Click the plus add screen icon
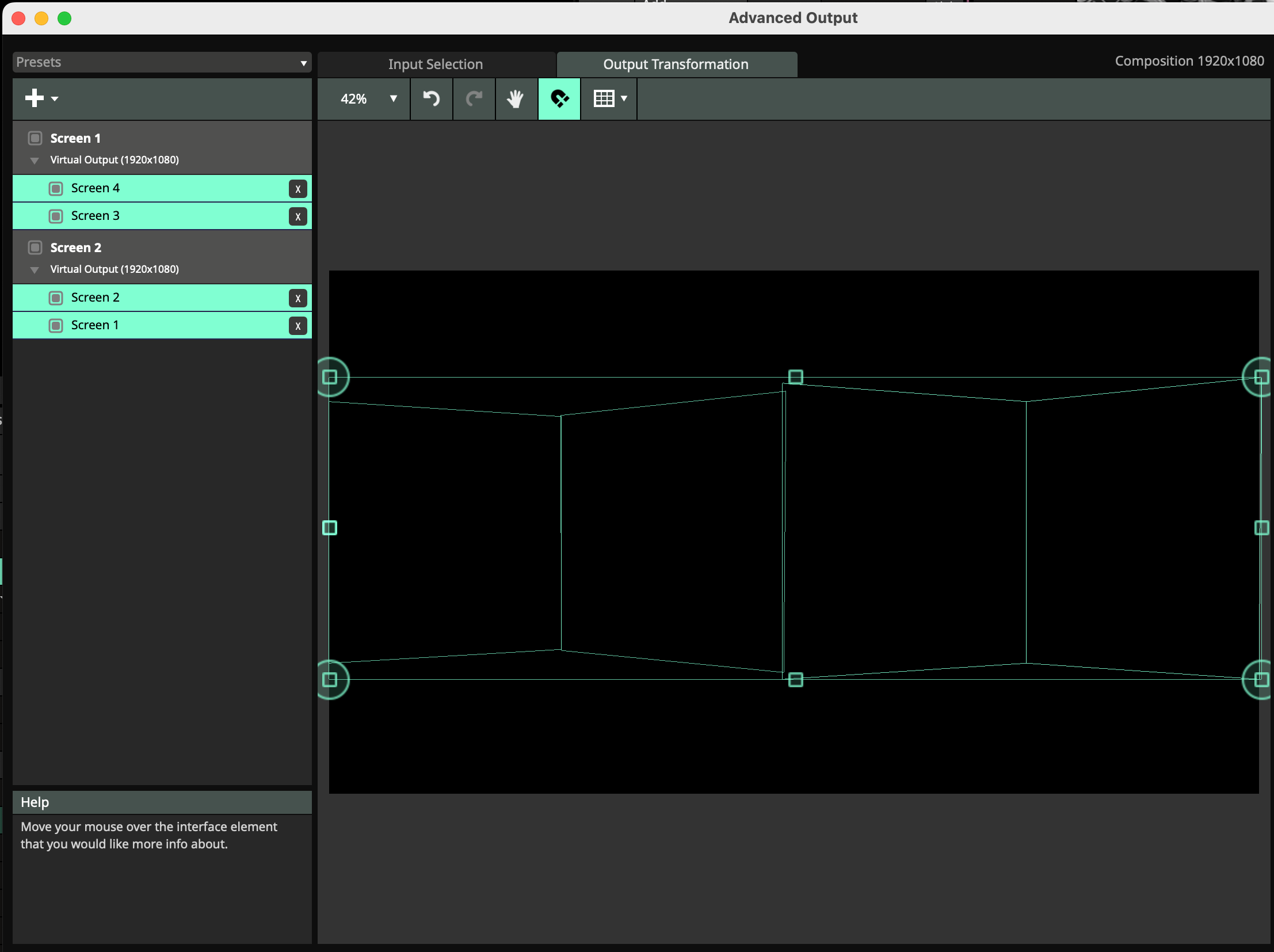Image resolution: width=1274 pixels, height=952 pixels. tap(35, 98)
